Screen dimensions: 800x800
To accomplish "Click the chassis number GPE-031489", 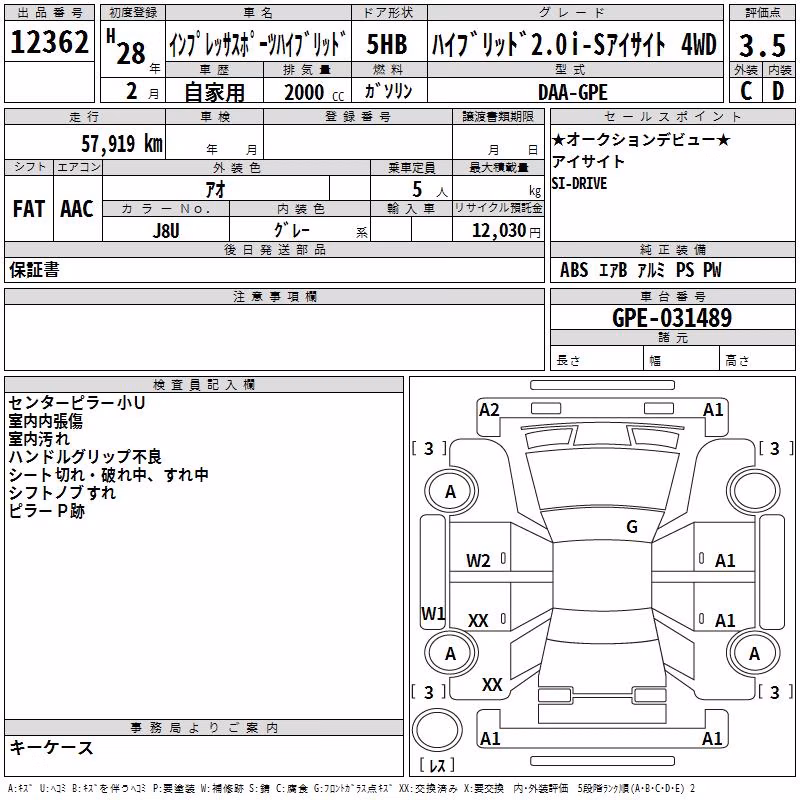I will click(672, 317).
